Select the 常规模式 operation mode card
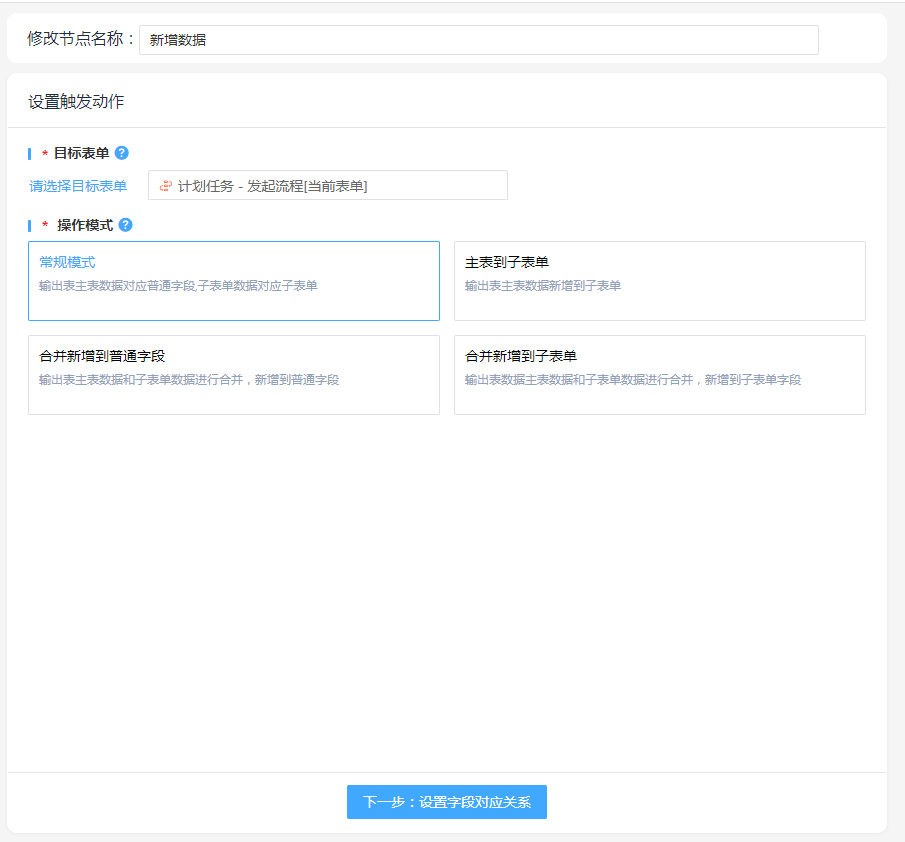 coord(233,280)
